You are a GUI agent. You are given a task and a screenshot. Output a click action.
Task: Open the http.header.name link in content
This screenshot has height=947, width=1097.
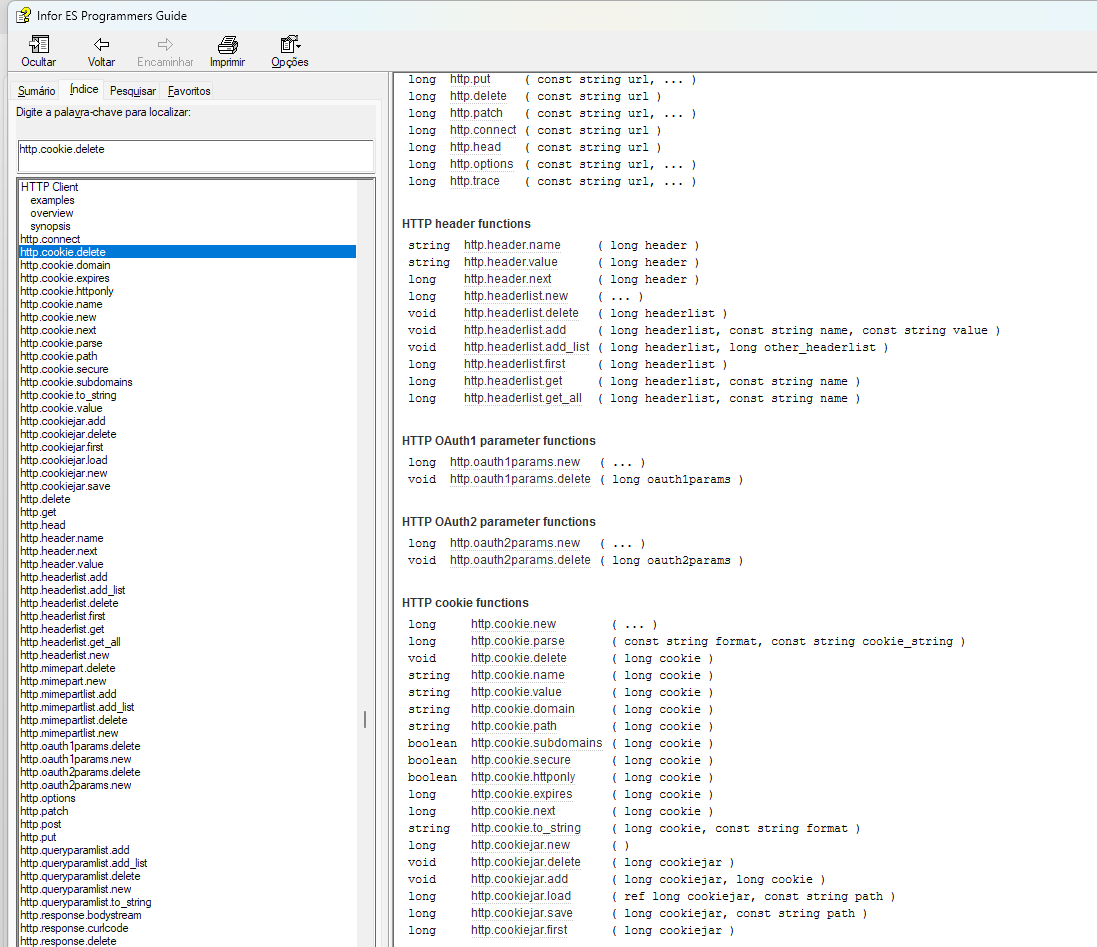(x=512, y=245)
